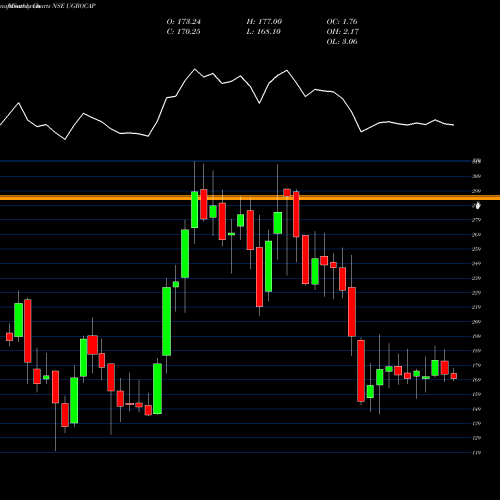Click the 219 price axis label
Image resolution: width=500 pixels, height=500 pixels.
click(x=477, y=307)
